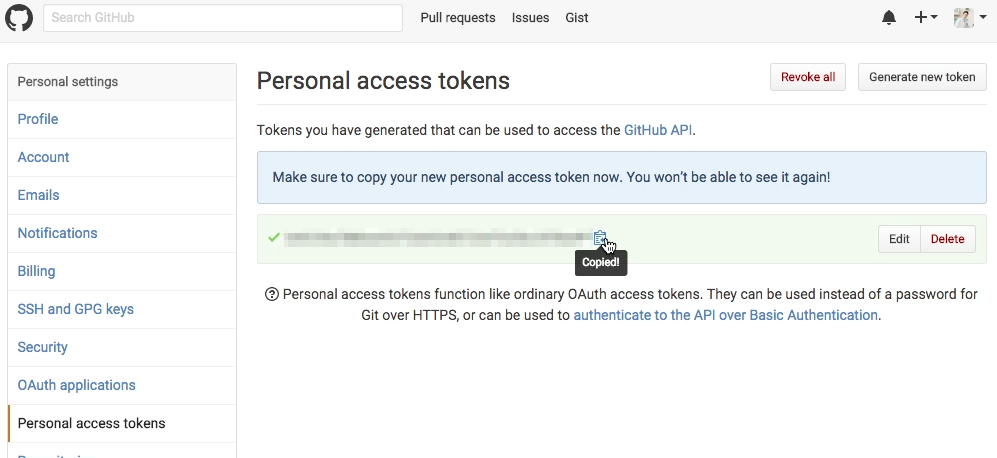Open the GitHub API link
The height and width of the screenshot is (458, 997).
tap(658, 130)
